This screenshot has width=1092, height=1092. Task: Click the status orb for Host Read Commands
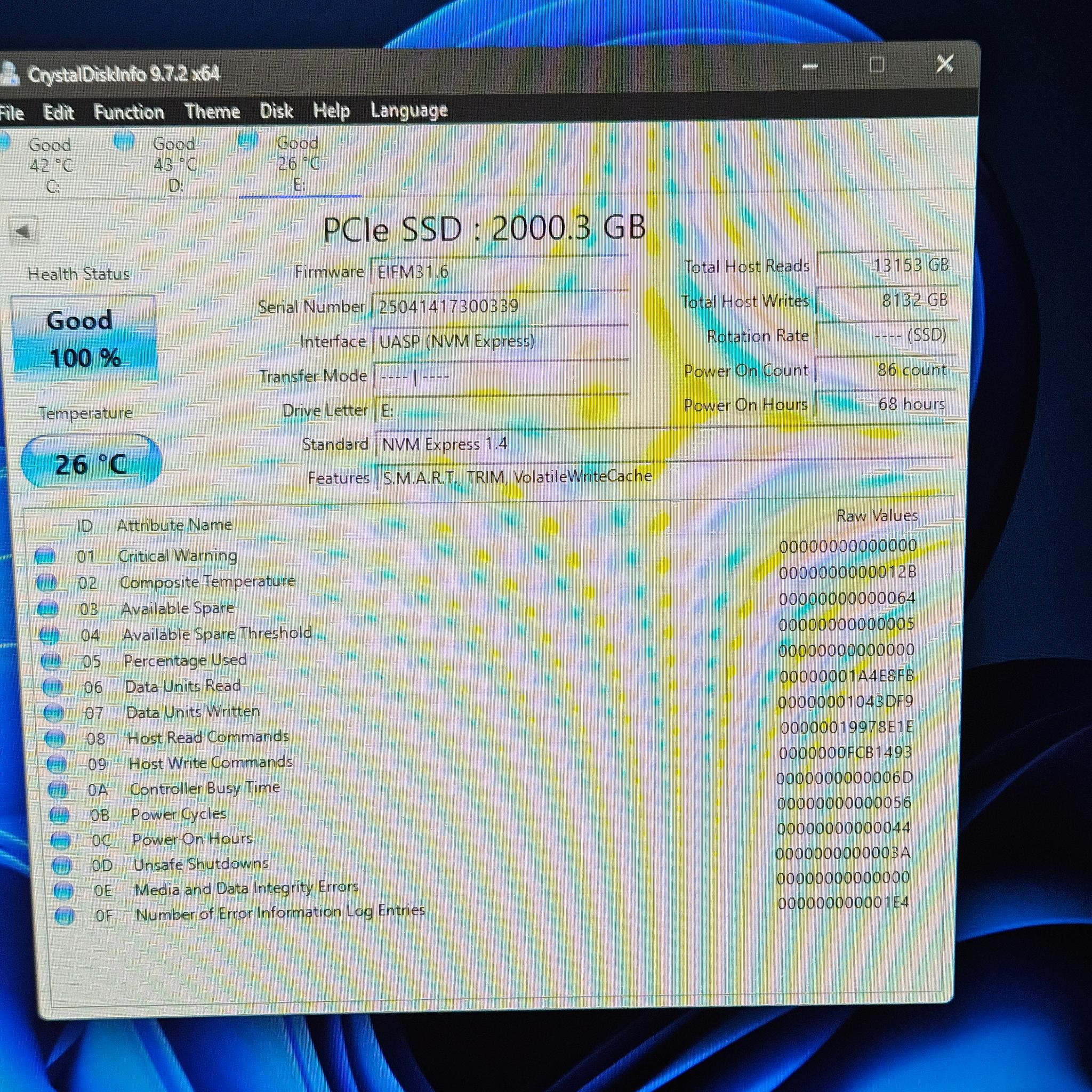coord(55,738)
